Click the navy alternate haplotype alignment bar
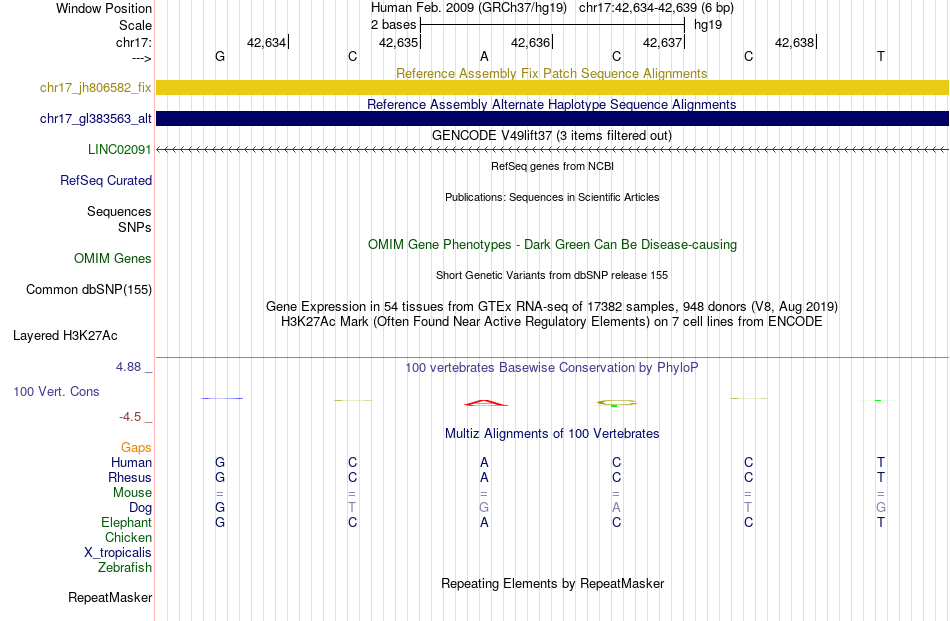Image resolution: width=950 pixels, height=621 pixels. click(x=553, y=118)
